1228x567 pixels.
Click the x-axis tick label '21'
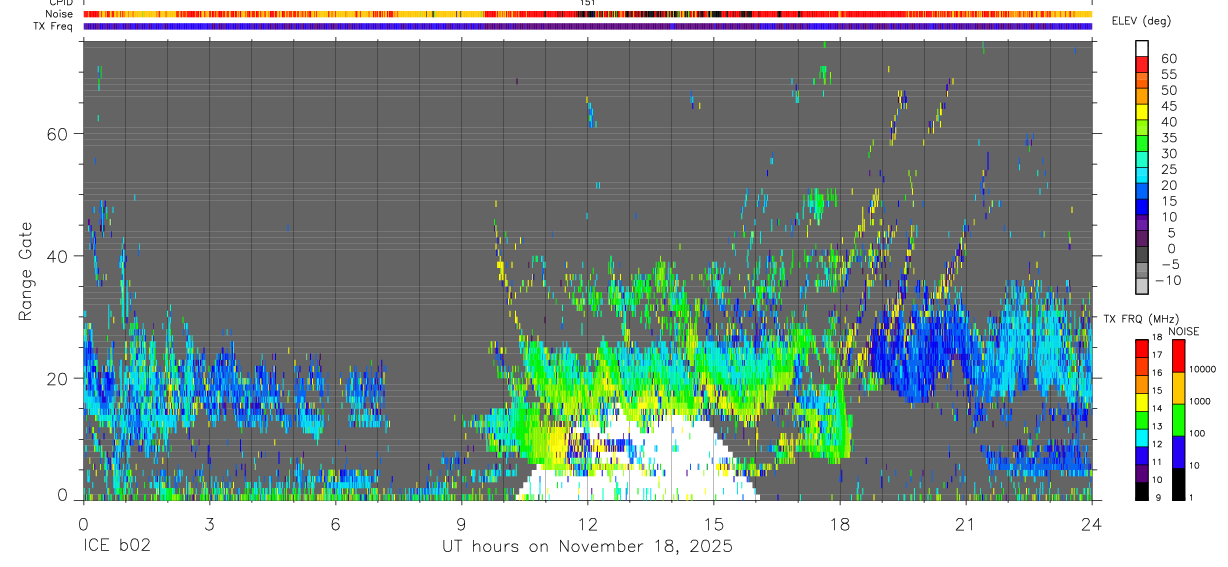coord(966,524)
